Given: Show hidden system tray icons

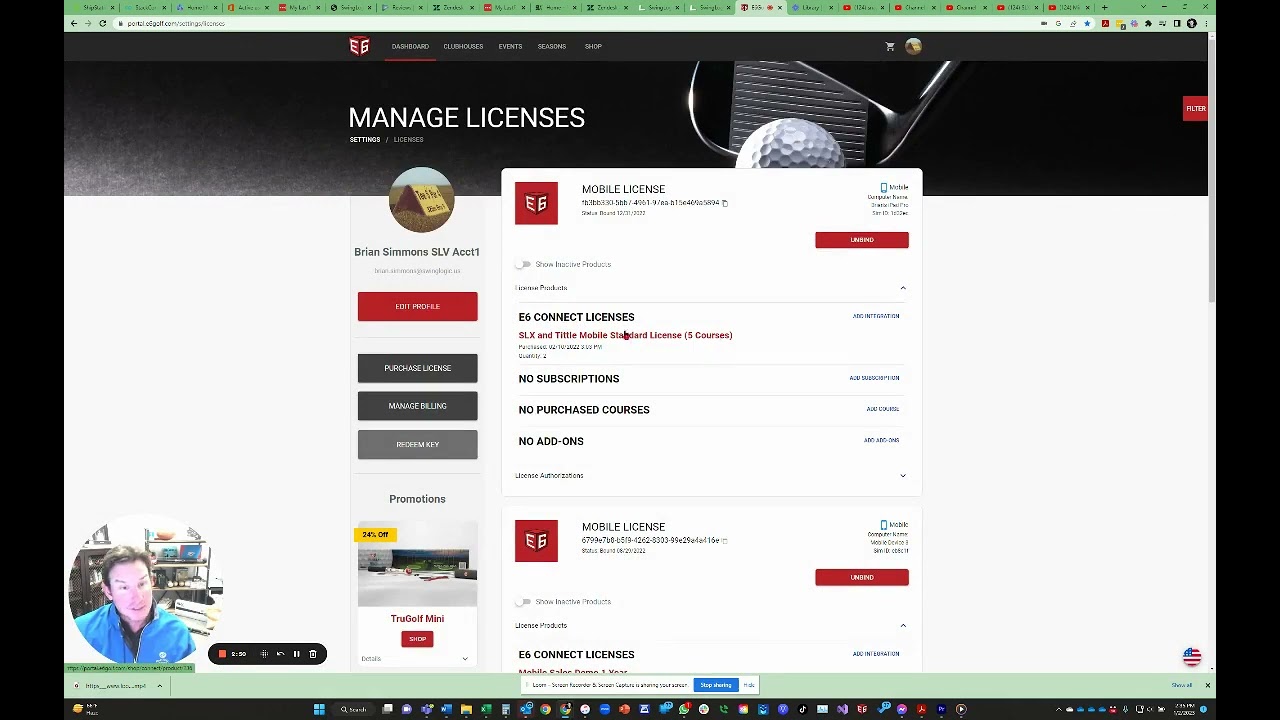Looking at the screenshot, I should tap(1057, 710).
